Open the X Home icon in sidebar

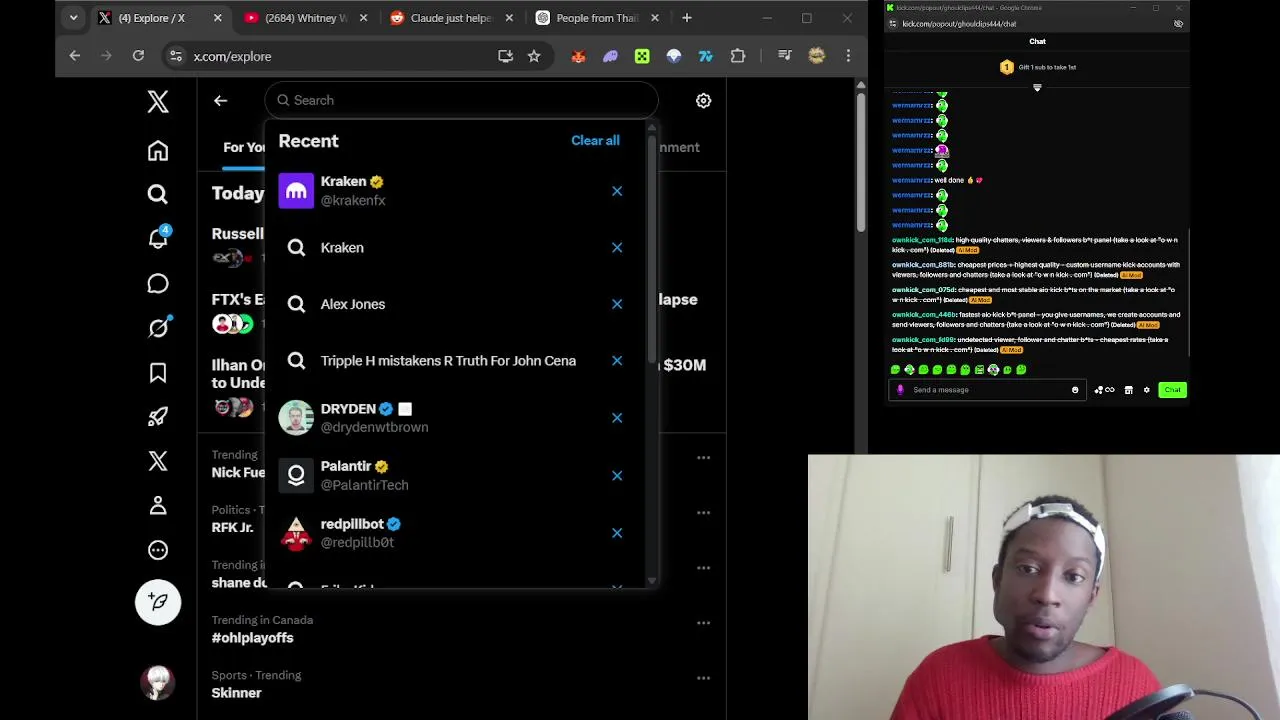158,151
